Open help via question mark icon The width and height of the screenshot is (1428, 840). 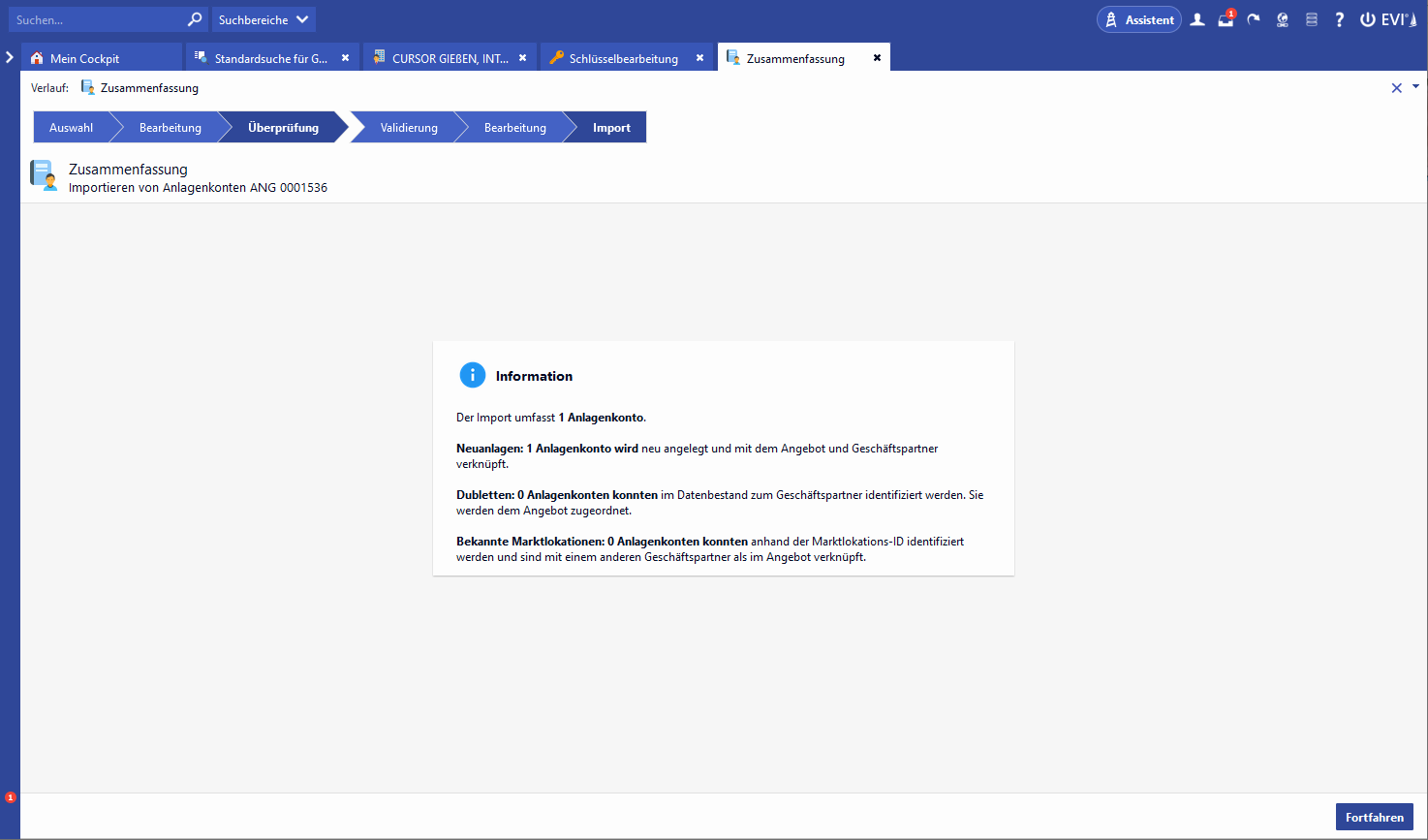pyautogui.click(x=1340, y=19)
